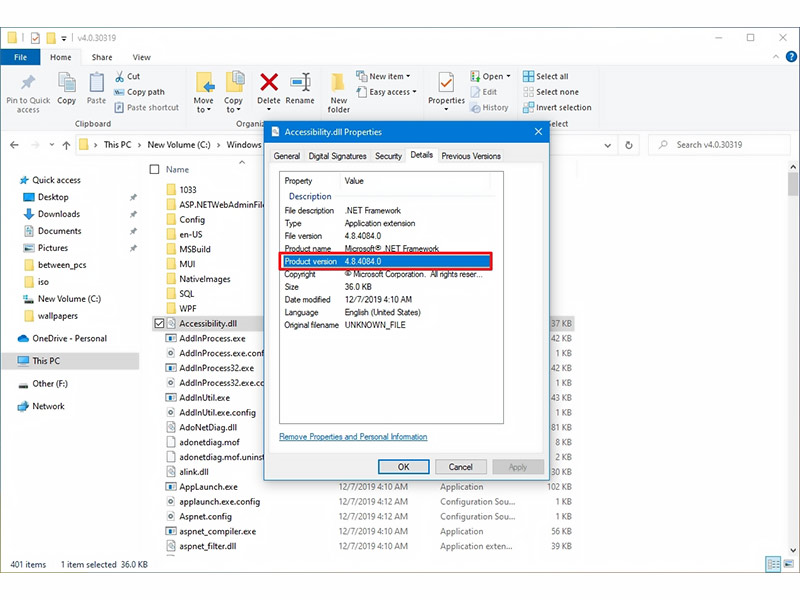Click Select all in ribbon
Image resolution: width=800 pixels, height=600 pixels.
(545, 77)
